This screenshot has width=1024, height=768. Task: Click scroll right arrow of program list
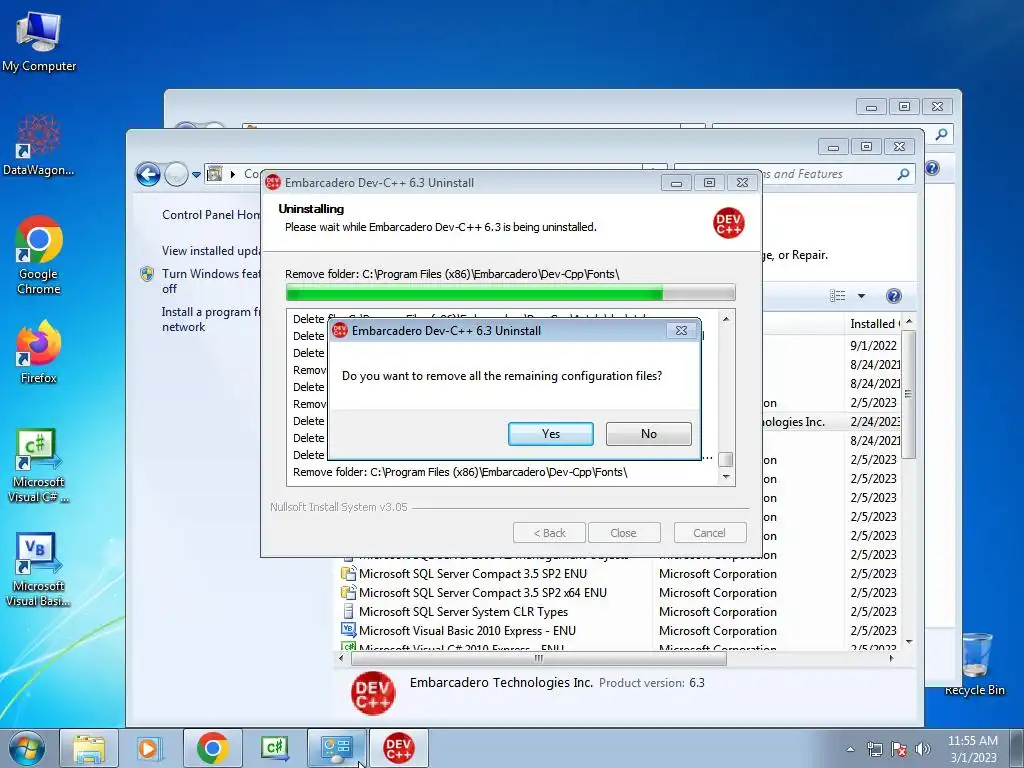tap(891, 658)
